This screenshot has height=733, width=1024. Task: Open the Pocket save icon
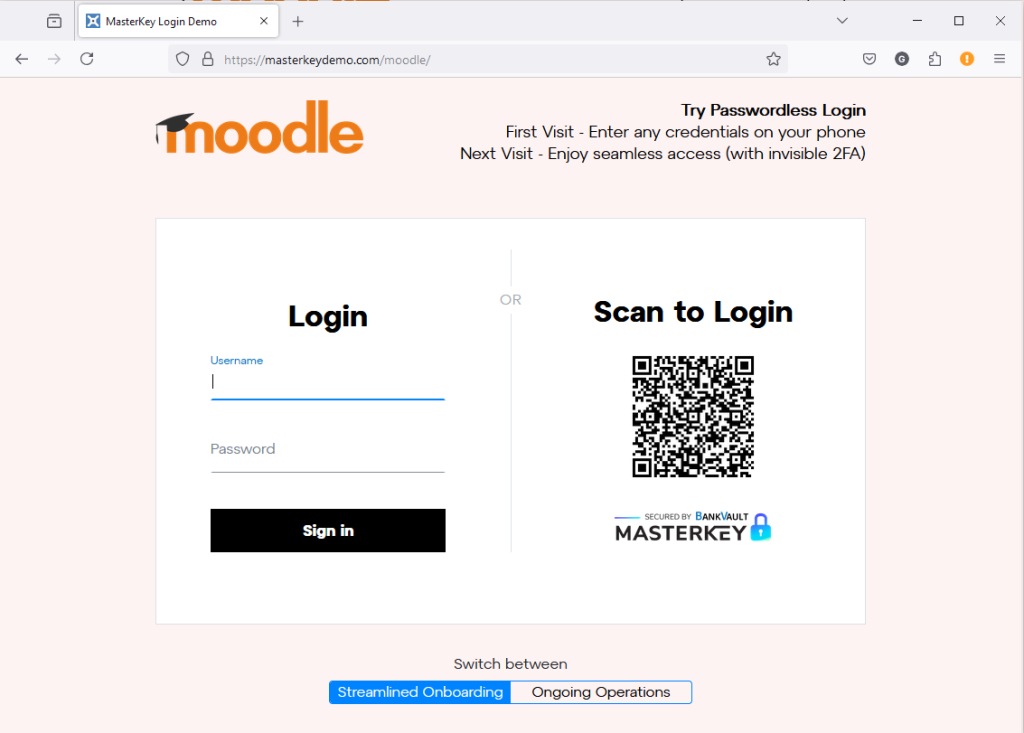(x=869, y=59)
